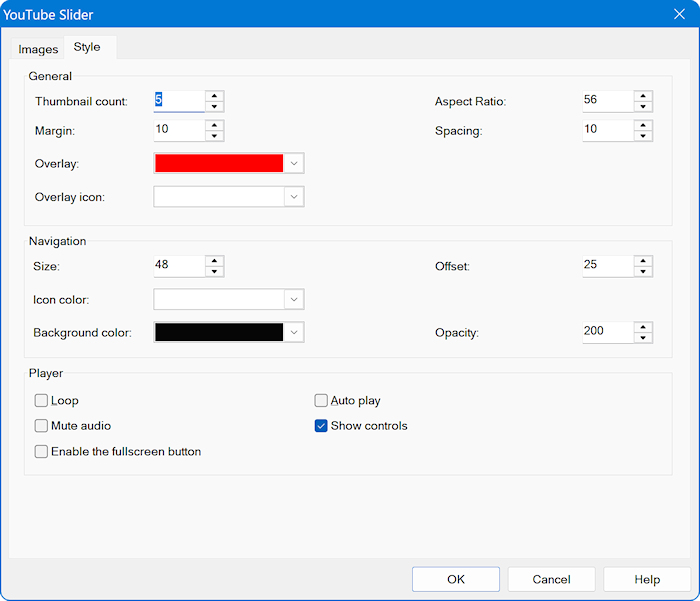Focus the Thumbnail count input field
The image size is (700, 601).
click(179, 101)
